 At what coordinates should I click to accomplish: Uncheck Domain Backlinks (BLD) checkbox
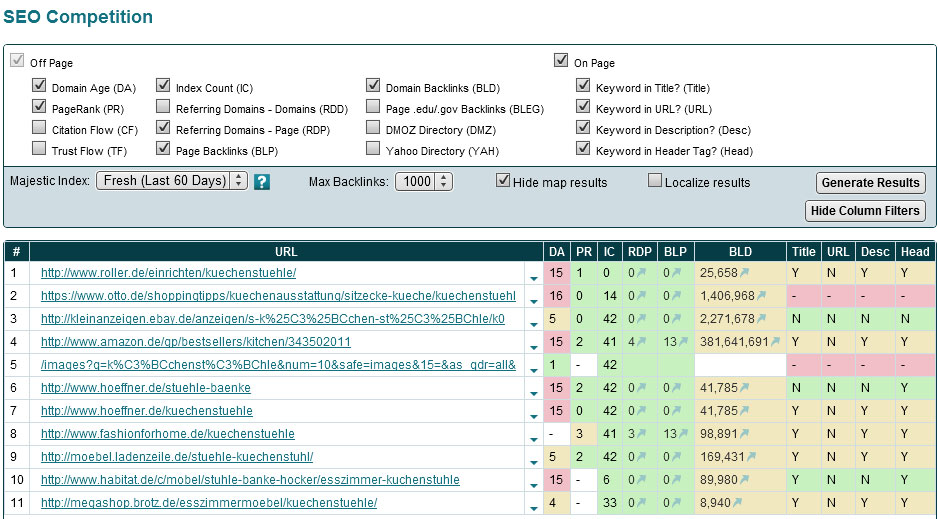[x=373, y=86]
